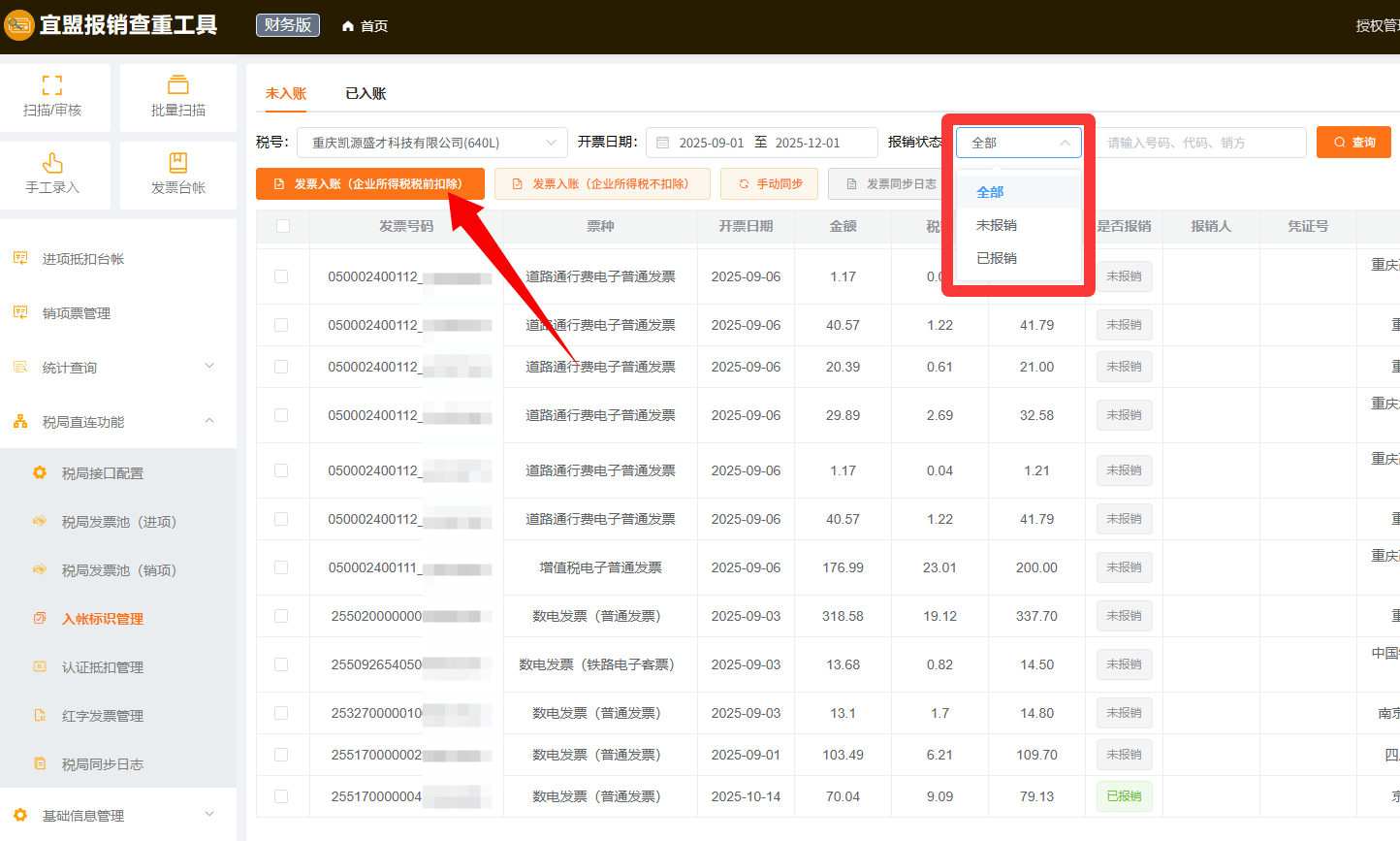Screen dimensions: 1400x841
Task: Open 批量扫描 batch scan icon
Action: pyautogui.click(x=178, y=85)
